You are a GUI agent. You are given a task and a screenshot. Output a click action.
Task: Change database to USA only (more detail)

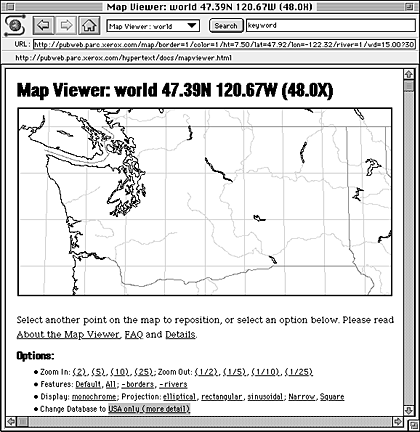tap(149, 409)
